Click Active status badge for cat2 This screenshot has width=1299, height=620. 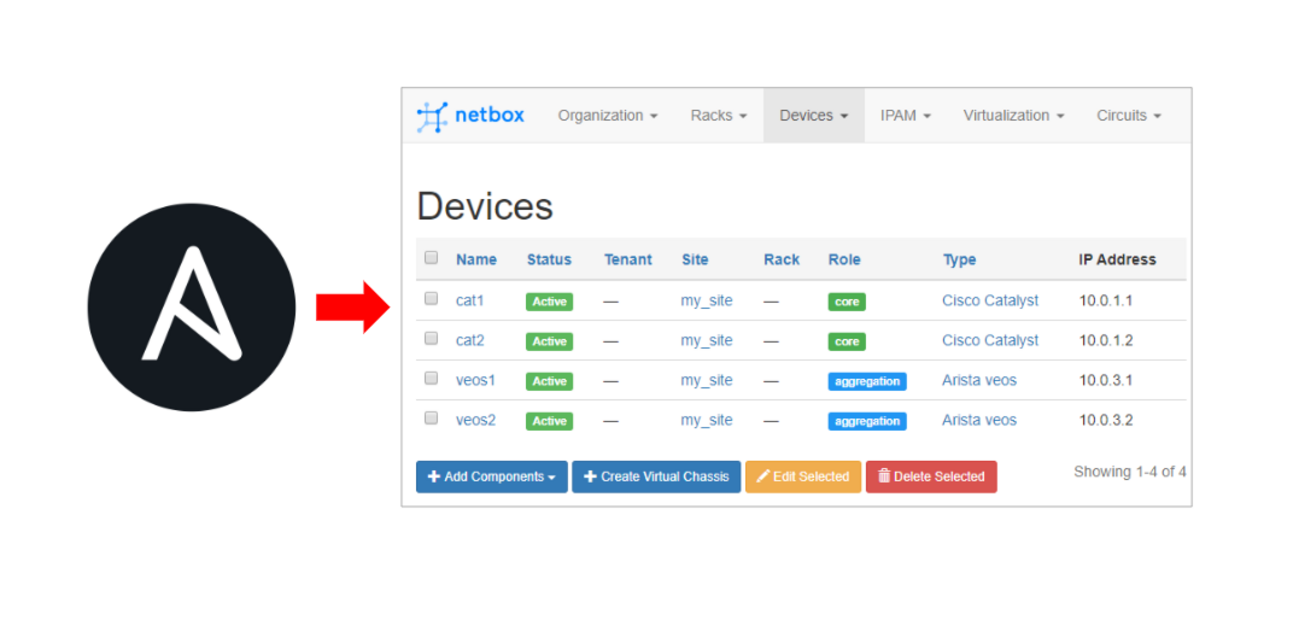[549, 342]
